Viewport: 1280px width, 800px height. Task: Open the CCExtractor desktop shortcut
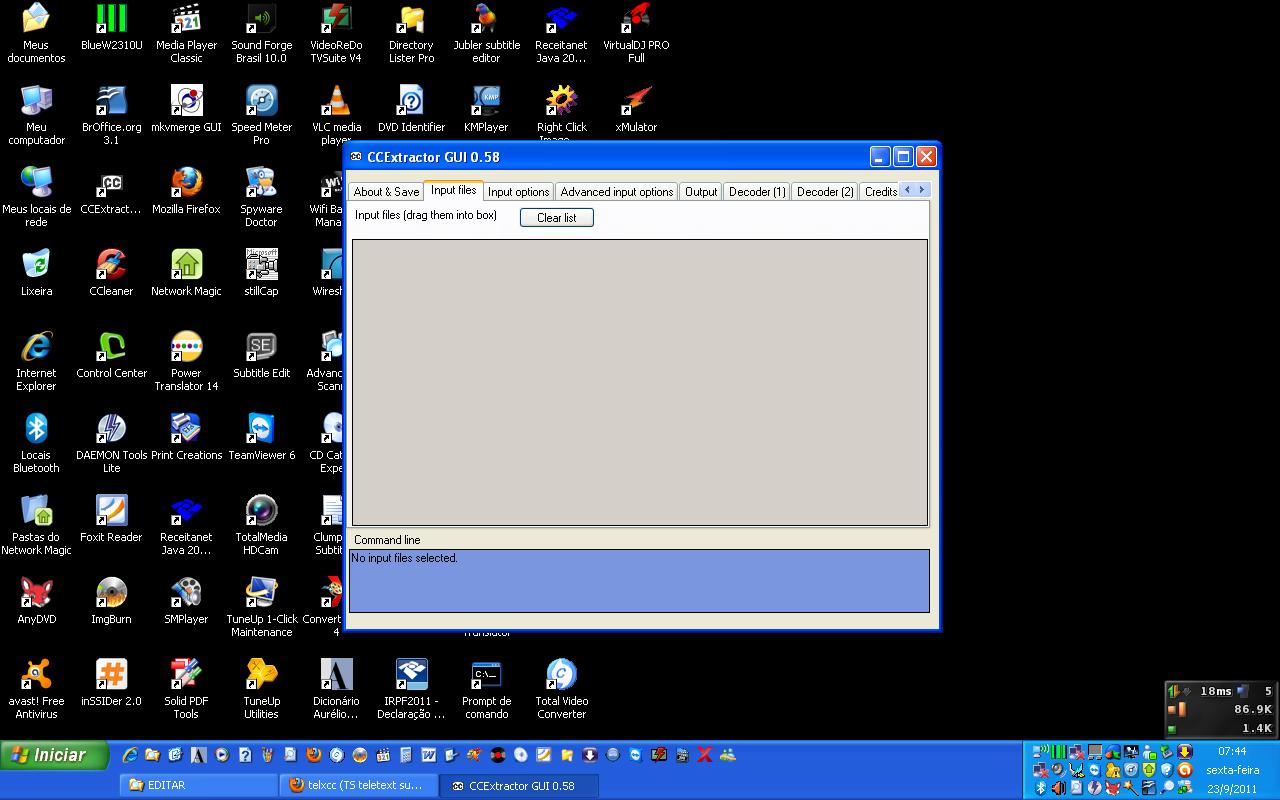111,192
